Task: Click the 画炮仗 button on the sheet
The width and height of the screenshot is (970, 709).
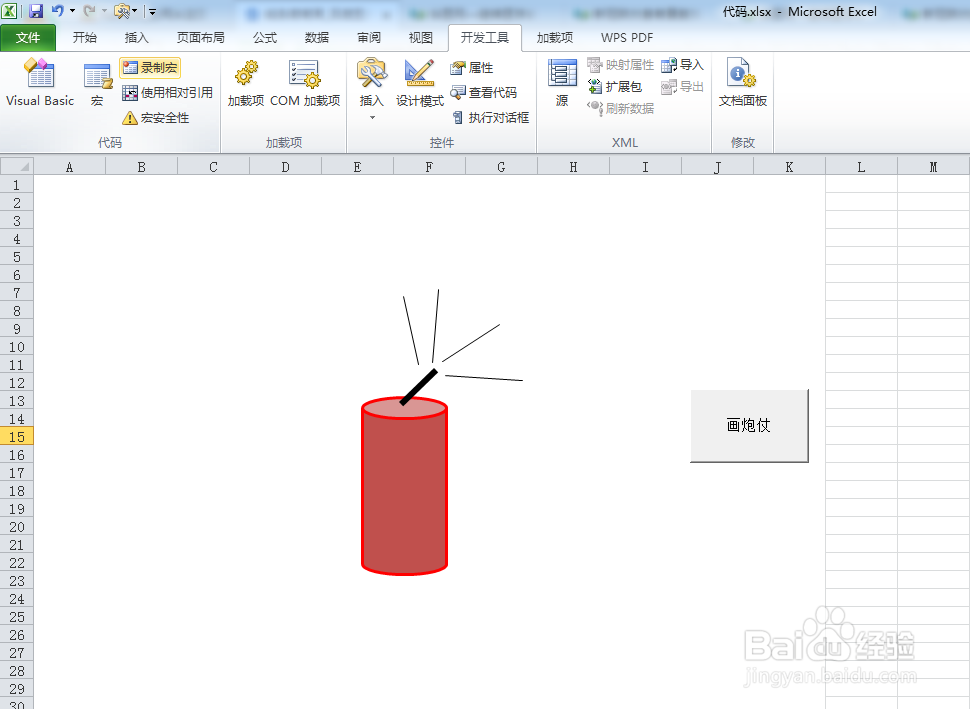Action: click(749, 425)
